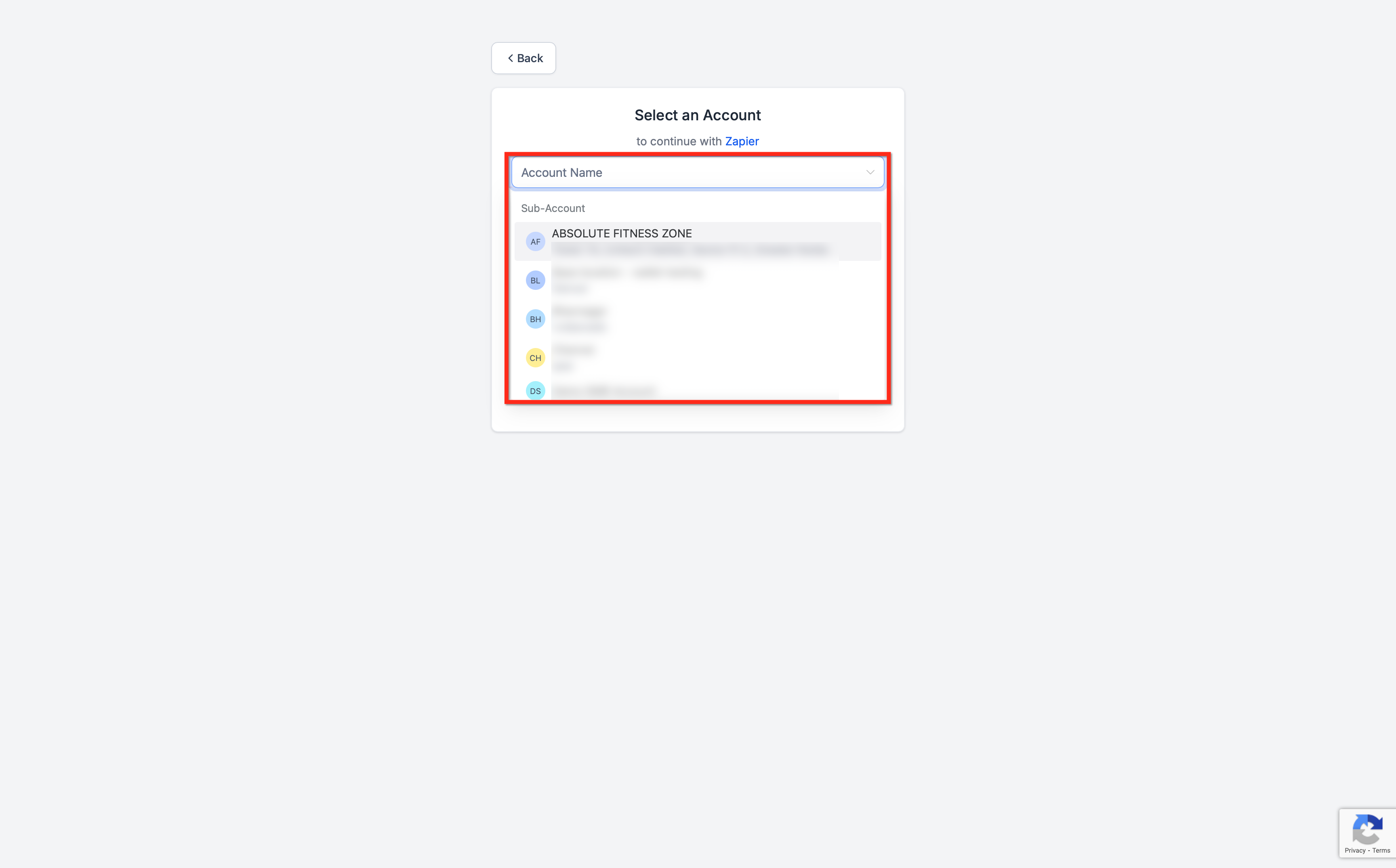Click the BH avatar icon
Image resolution: width=1396 pixels, height=868 pixels.
pos(535,319)
